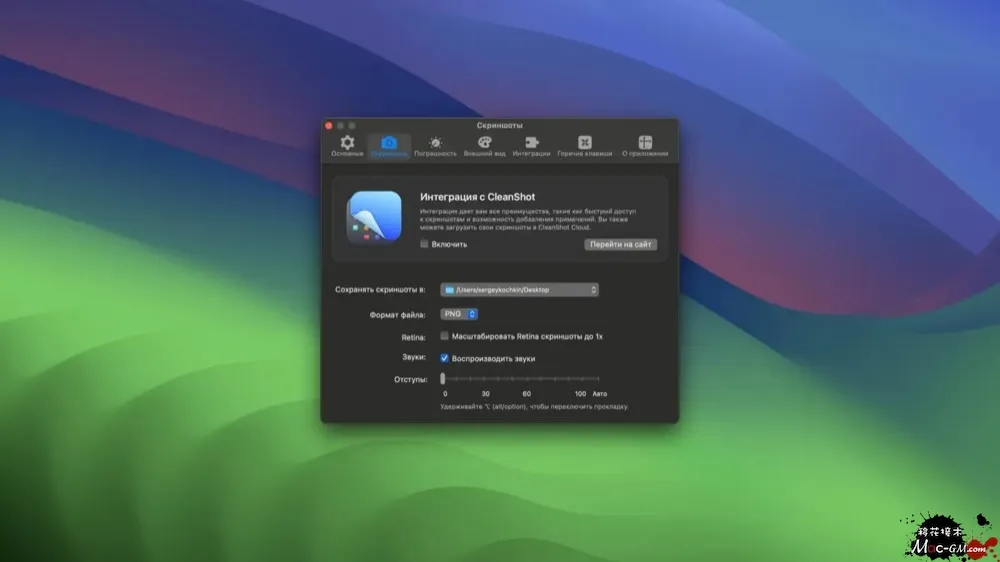Go to the Интеграции tab
1000x562 pixels.
coord(531,146)
